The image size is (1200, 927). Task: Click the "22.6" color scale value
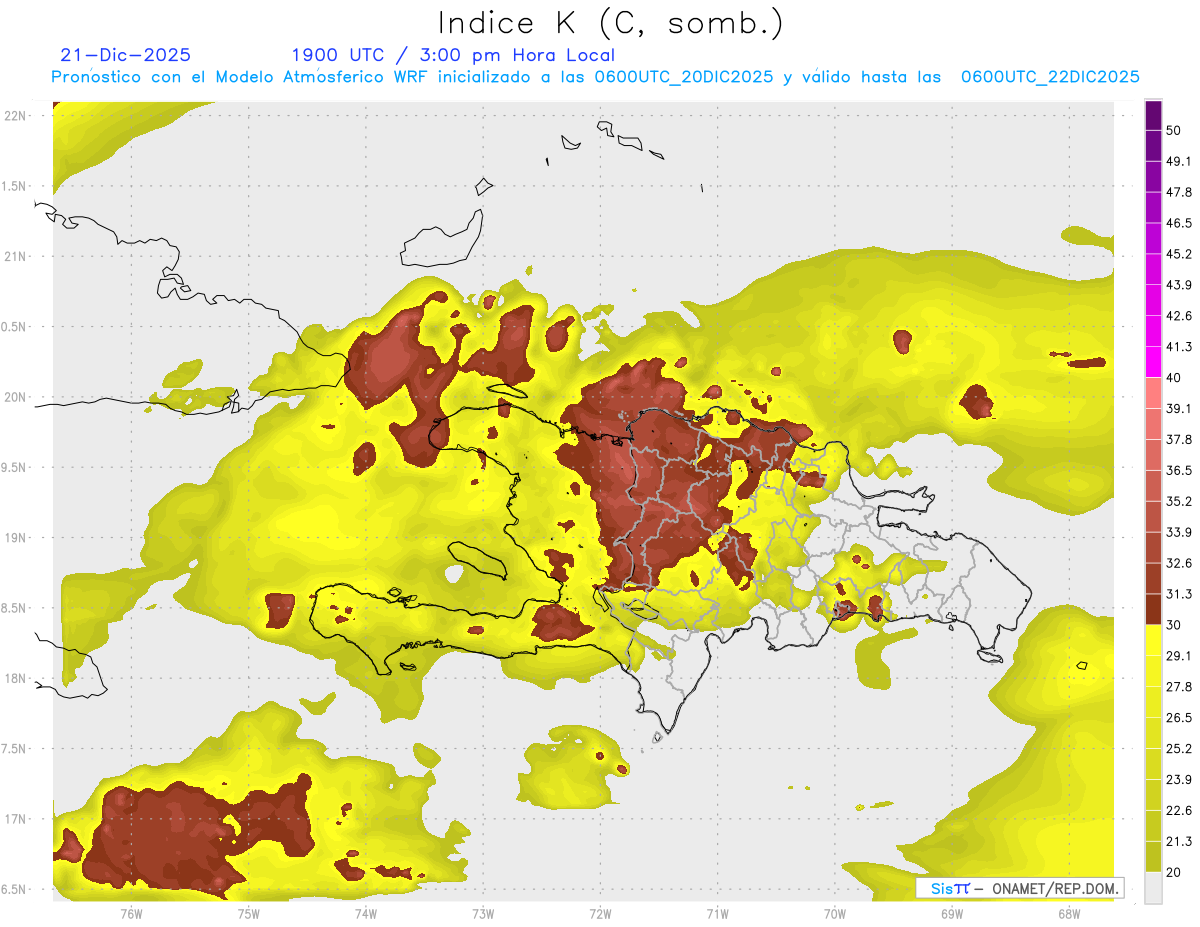click(1179, 811)
